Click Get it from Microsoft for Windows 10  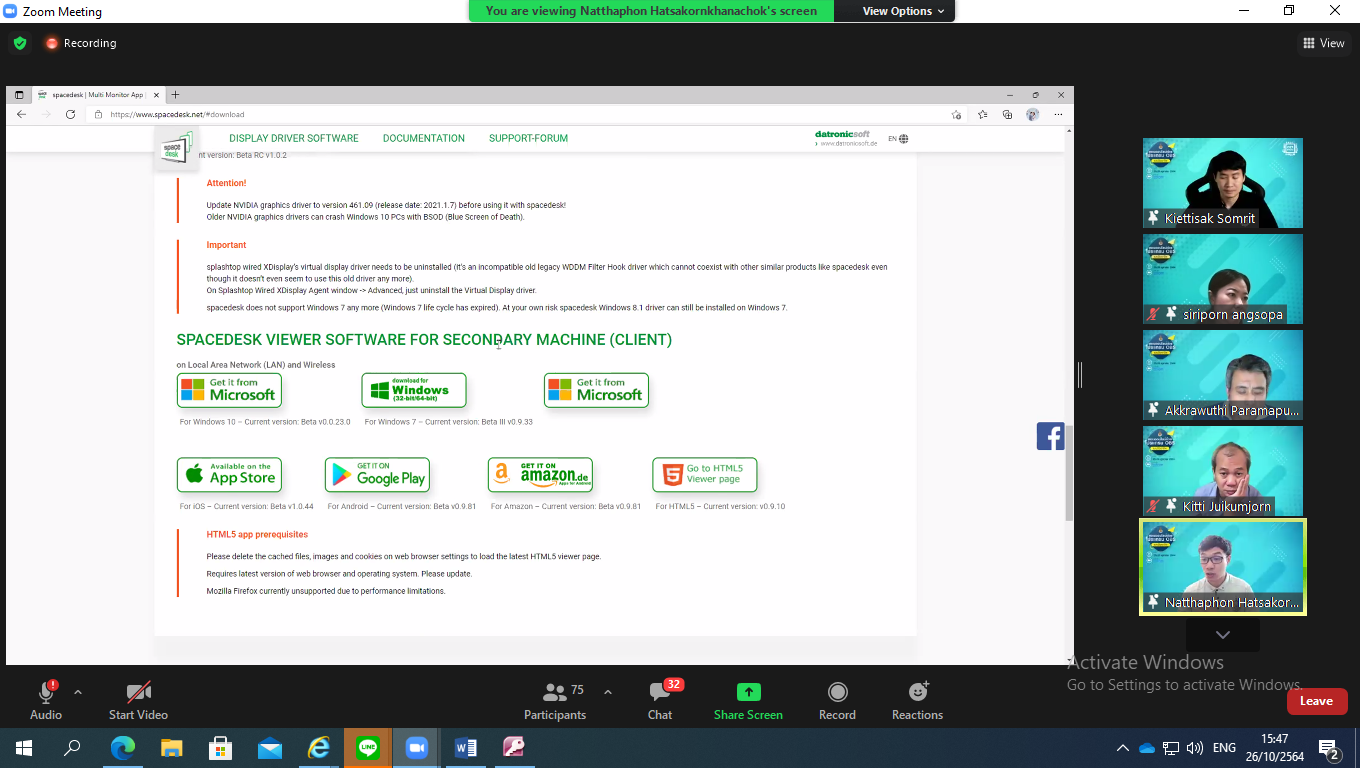click(x=229, y=390)
